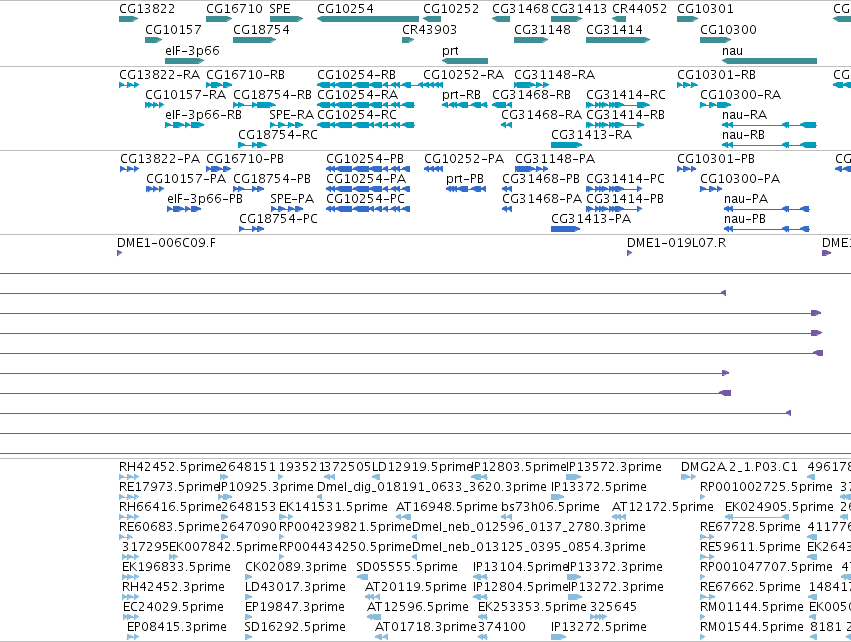
Task: Select transcript SPE-RA
Action: [291, 115]
